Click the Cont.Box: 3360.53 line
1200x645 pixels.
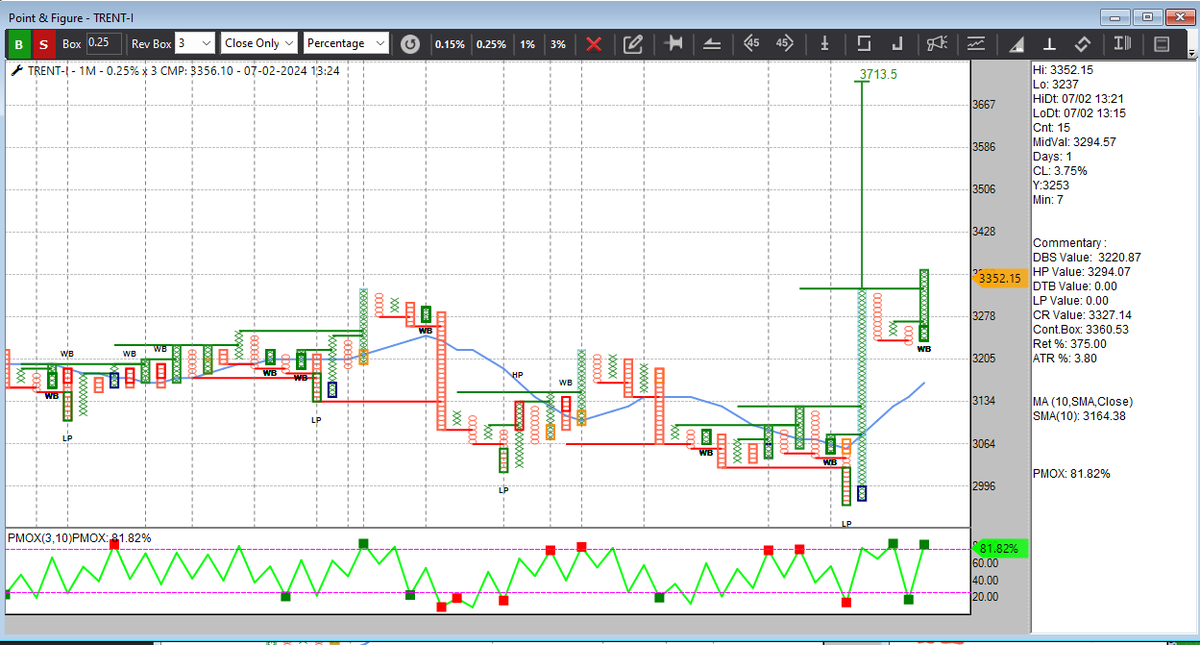tap(1081, 329)
